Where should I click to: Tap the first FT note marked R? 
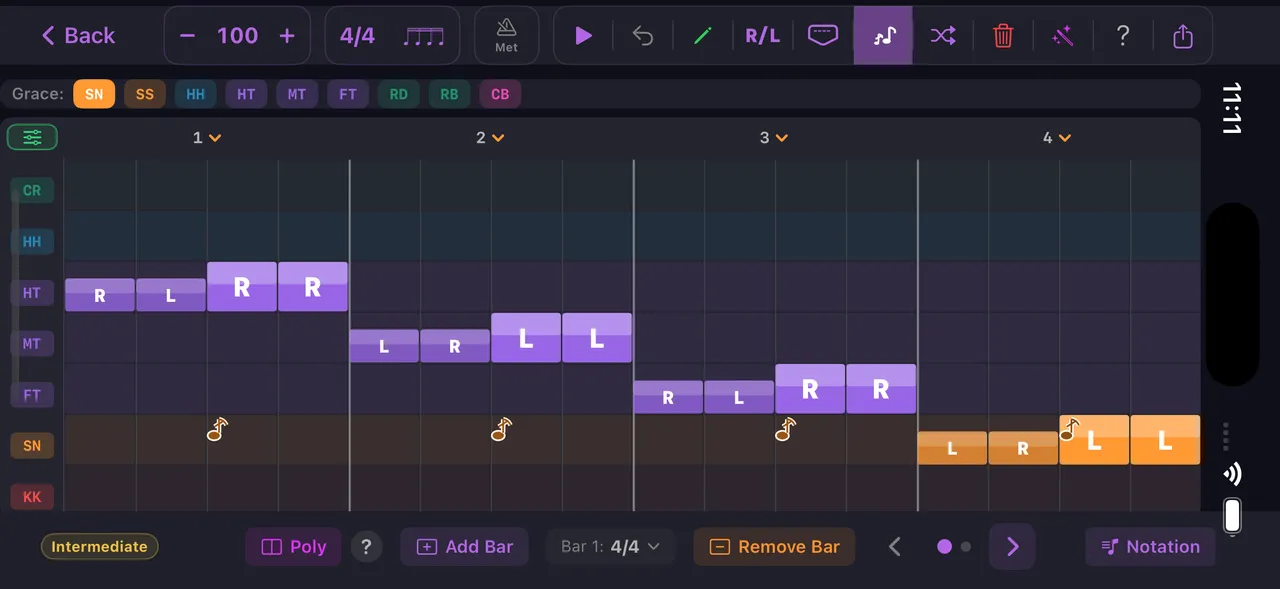(x=668, y=397)
